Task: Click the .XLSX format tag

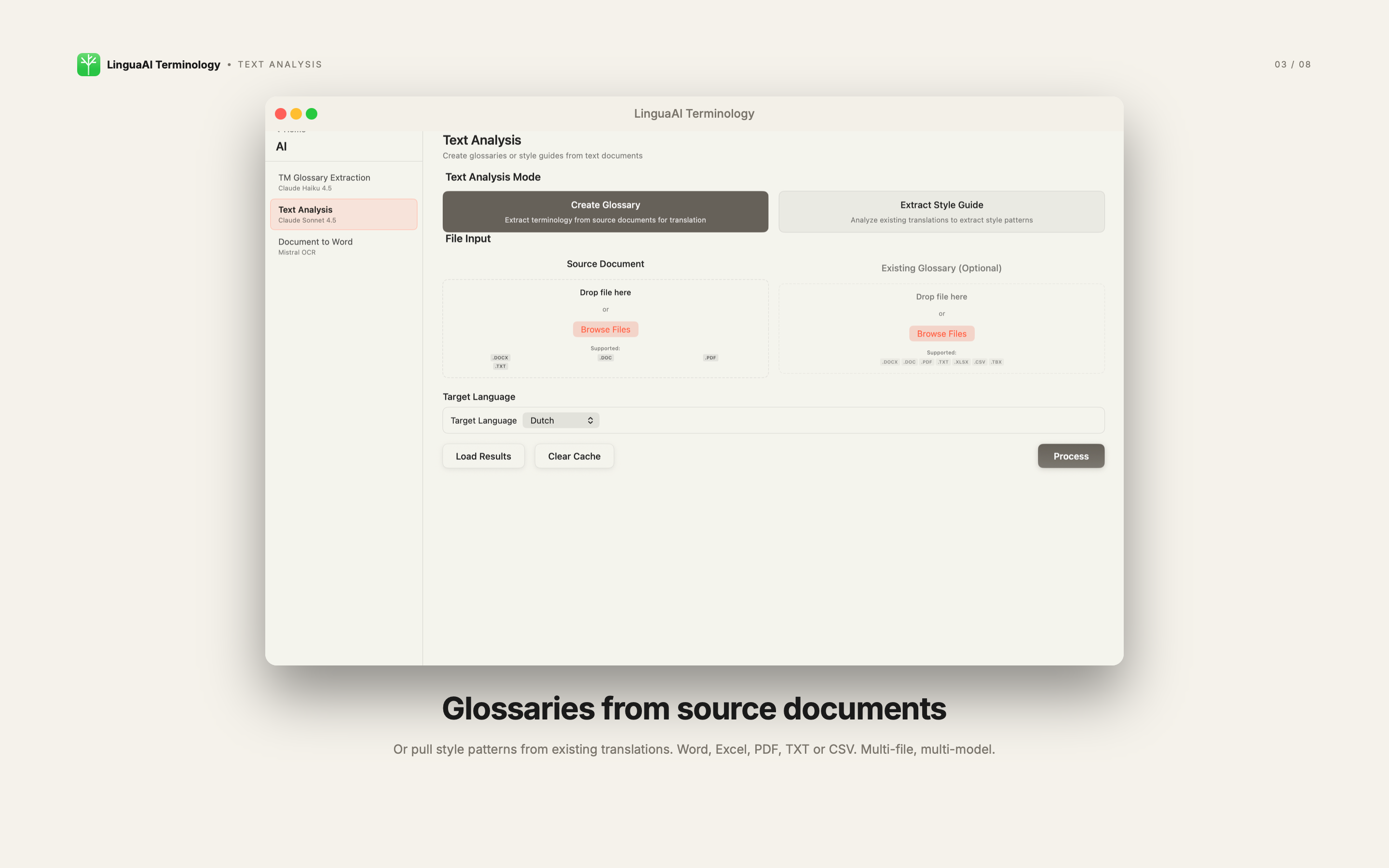Action: coord(961,362)
